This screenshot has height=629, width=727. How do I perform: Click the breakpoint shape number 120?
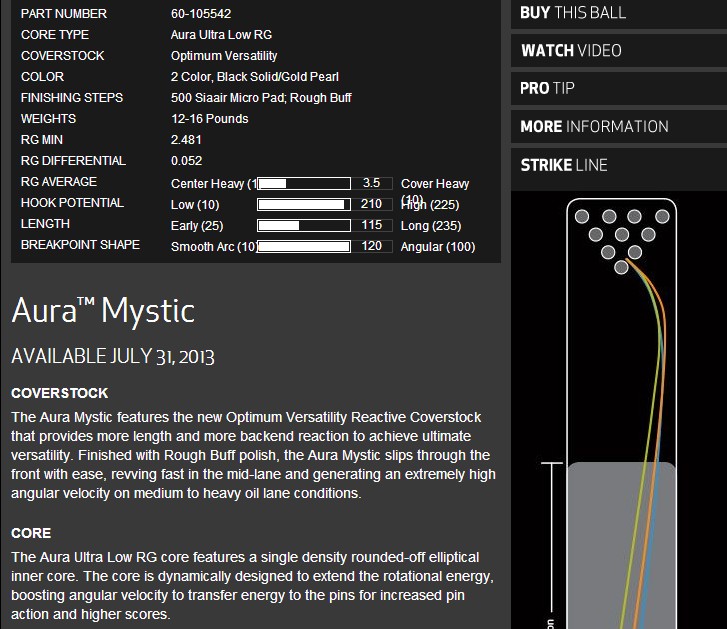371,246
